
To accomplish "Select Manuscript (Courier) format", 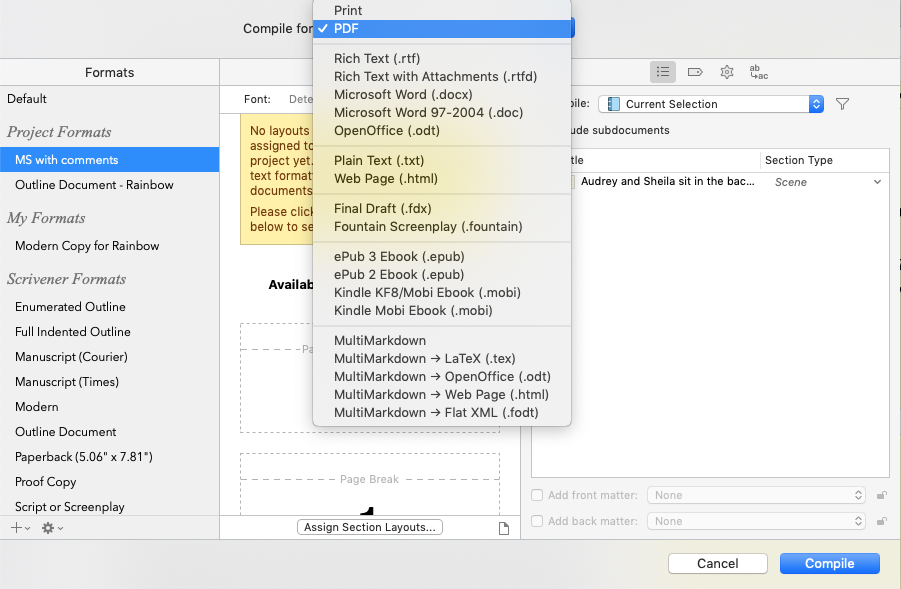I will (109, 357).
